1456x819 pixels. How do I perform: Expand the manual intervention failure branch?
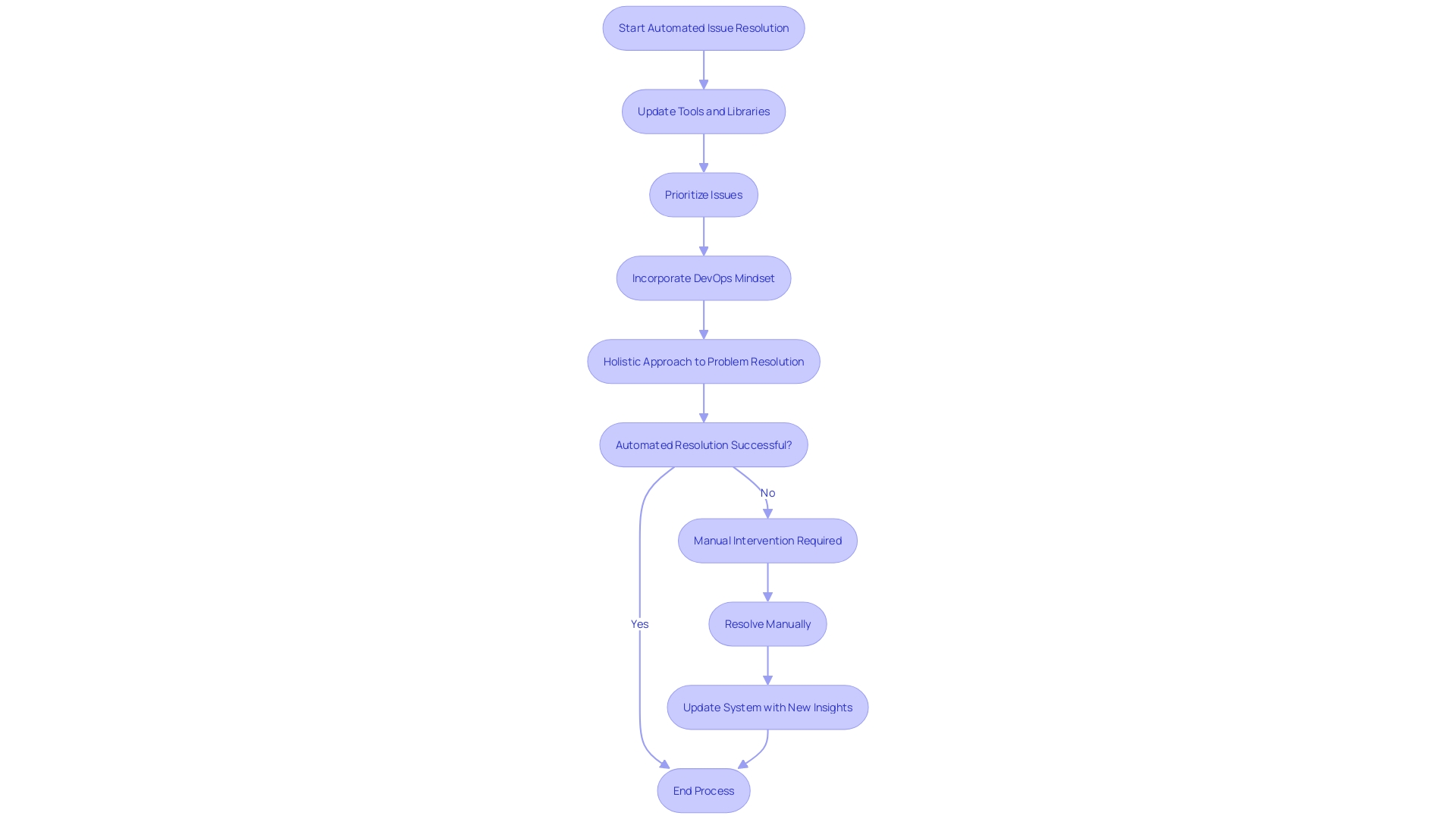click(x=767, y=540)
